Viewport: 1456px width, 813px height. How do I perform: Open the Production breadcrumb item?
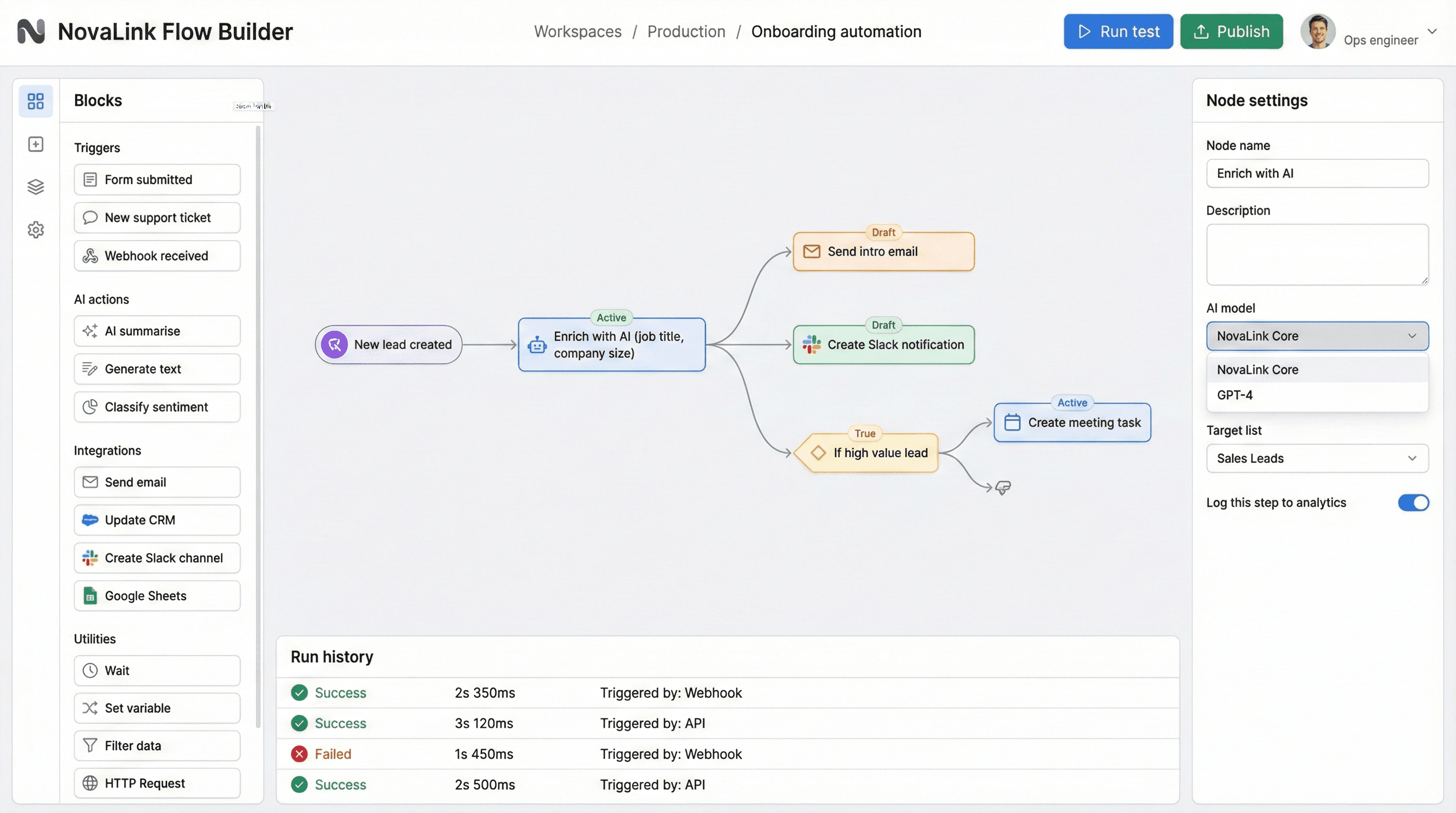tap(686, 32)
